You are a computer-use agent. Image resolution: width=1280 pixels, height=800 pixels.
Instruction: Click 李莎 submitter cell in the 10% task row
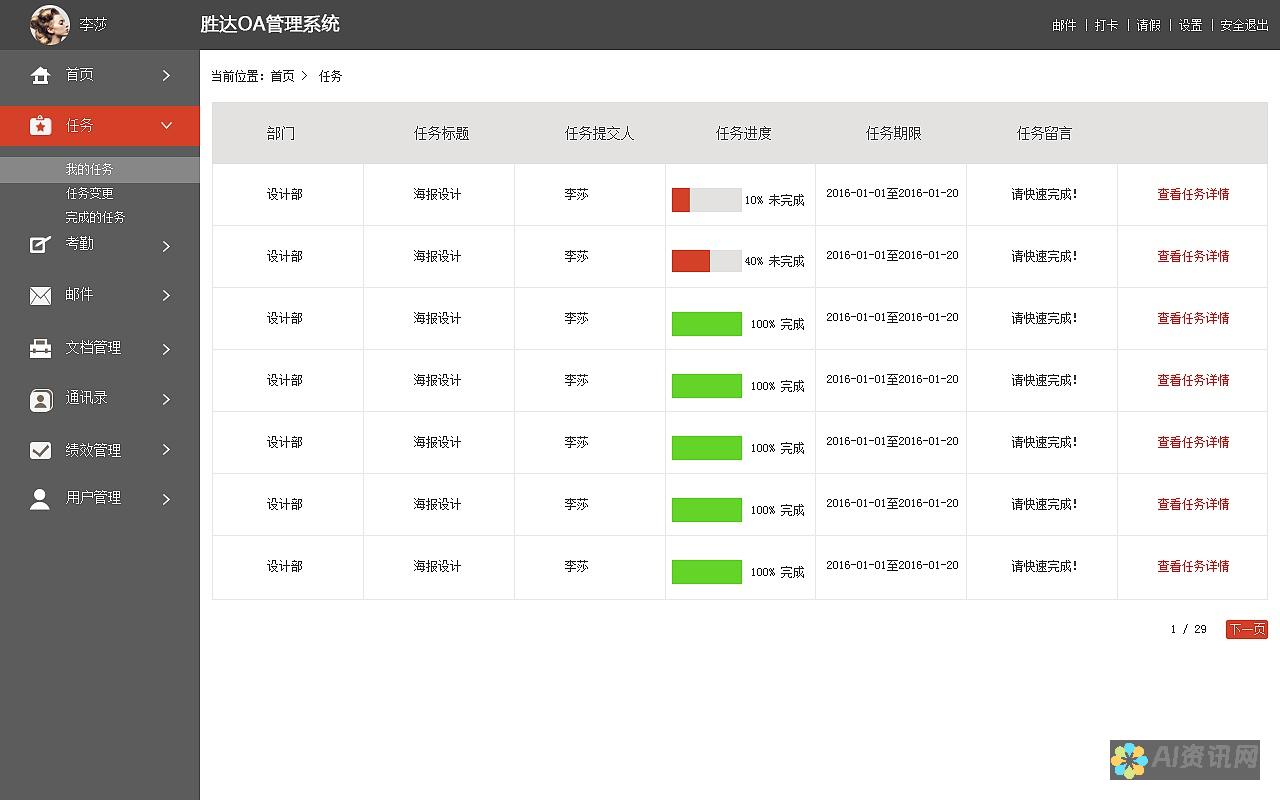(577, 195)
